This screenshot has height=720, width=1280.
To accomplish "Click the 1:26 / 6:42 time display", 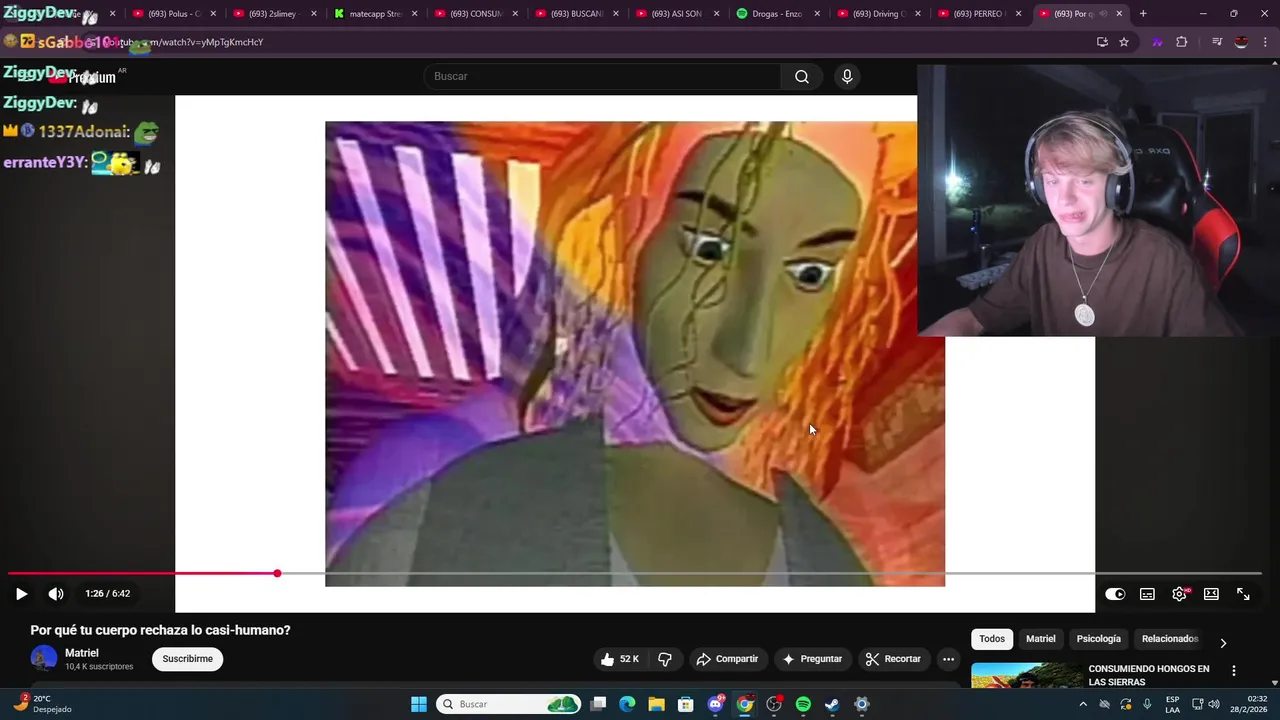I will [x=108, y=594].
